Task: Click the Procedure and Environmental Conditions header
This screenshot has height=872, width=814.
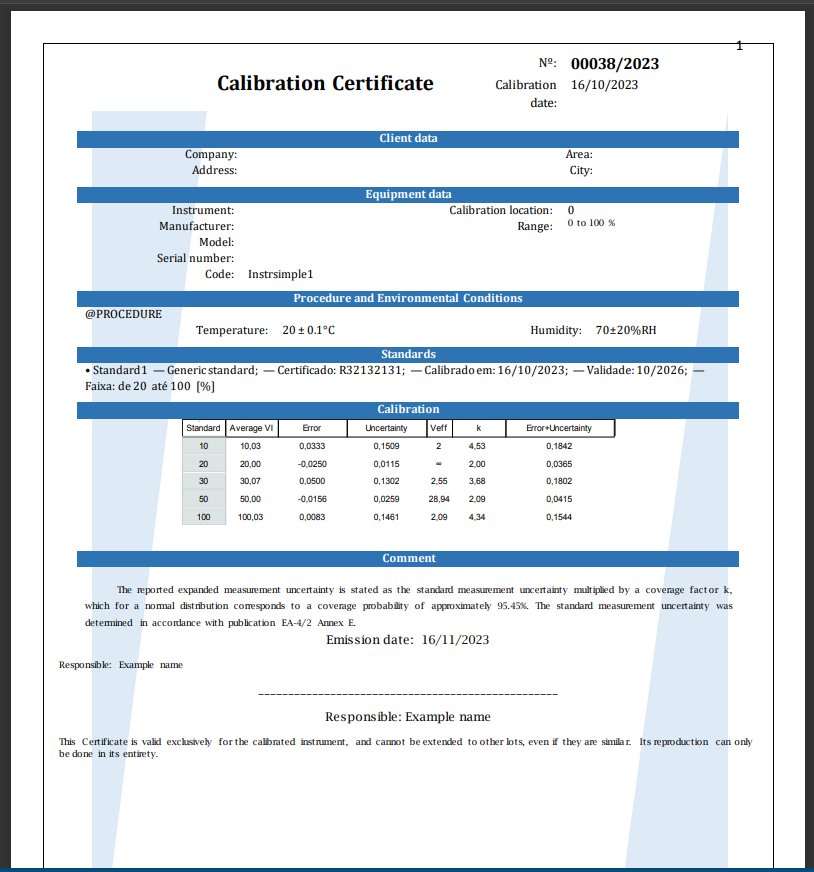Action: point(407,299)
